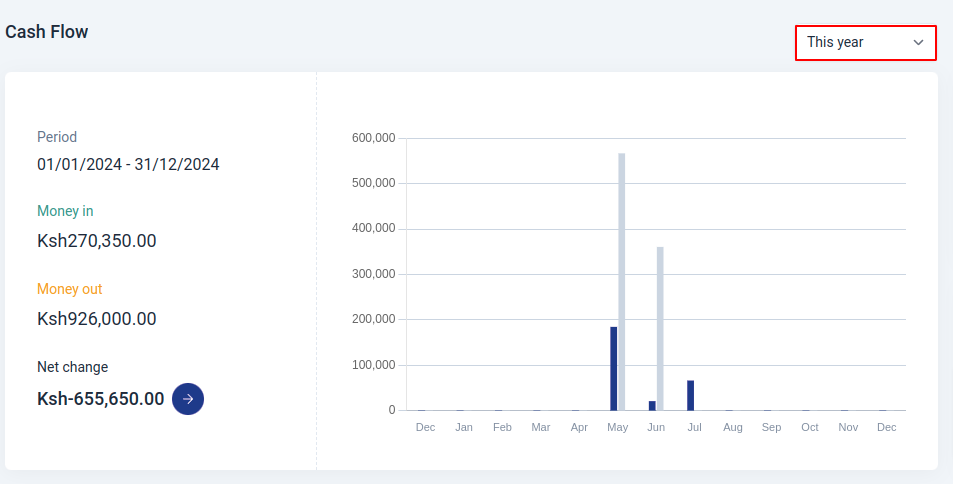Click the round arrow button beside Net change
Image resolution: width=953 pixels, height=484 pixels.
pos(188,398)
